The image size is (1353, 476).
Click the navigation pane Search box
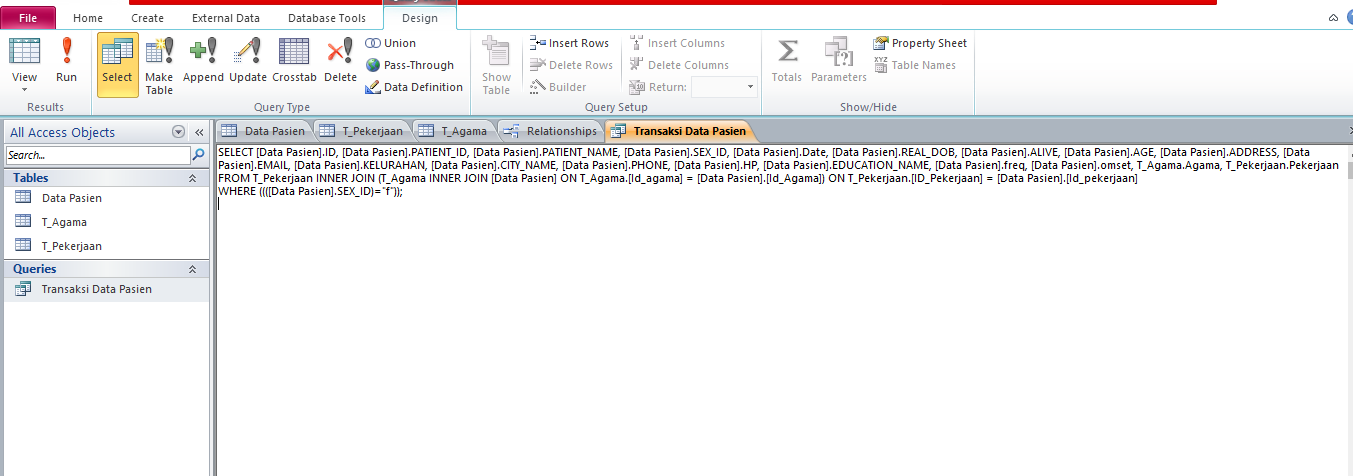click(98, 156)
